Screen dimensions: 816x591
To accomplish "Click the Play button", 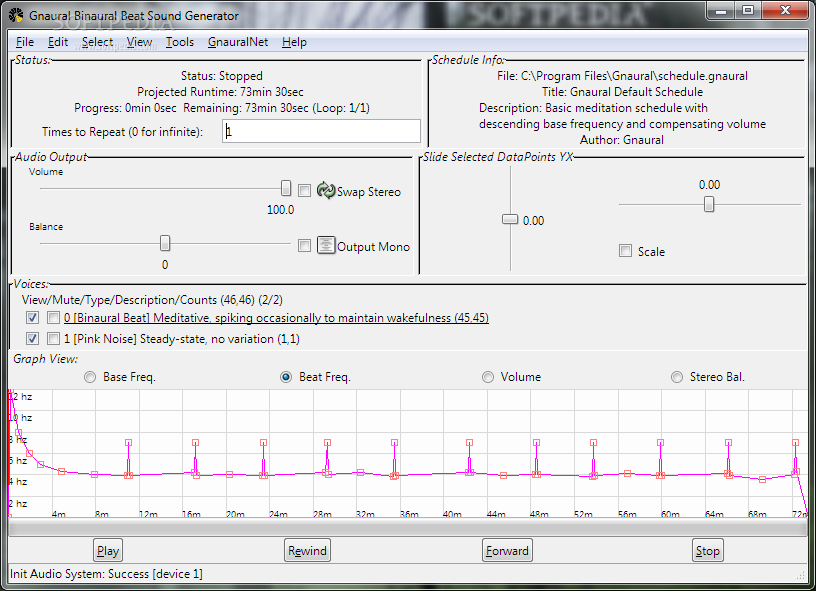I will [x=108, y=550].
